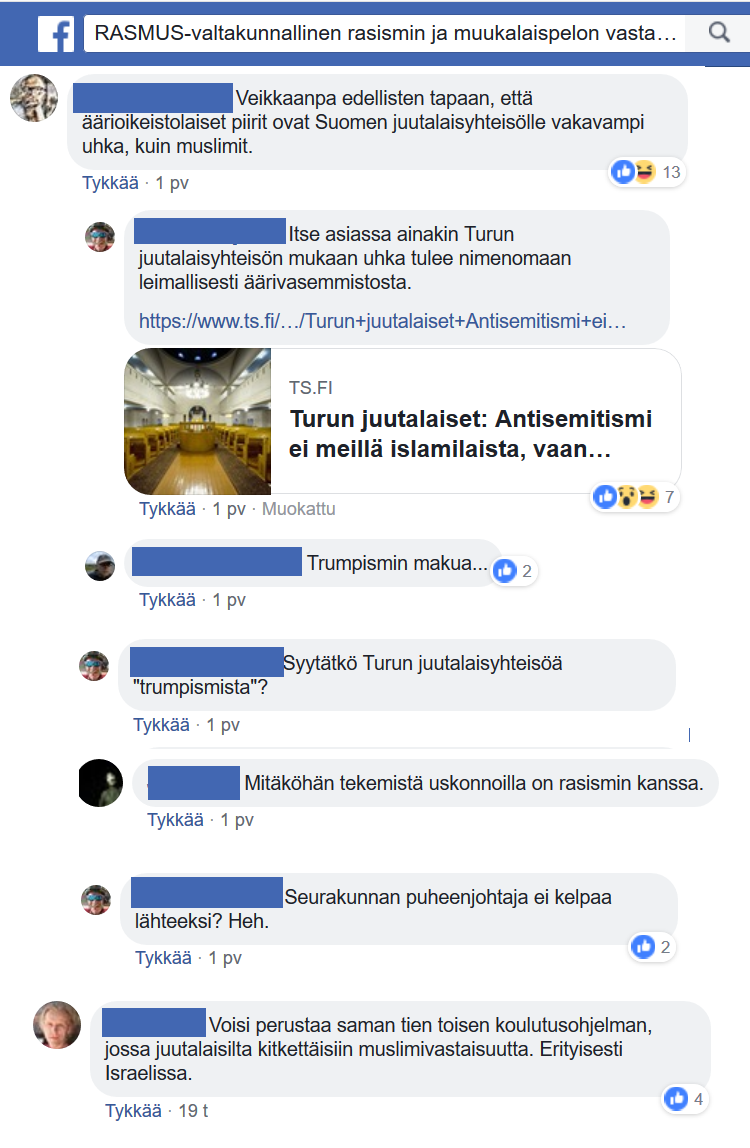
Task: Open like count on Trumpismin makua comment
Action: pyautogui.click(x=513, y=570)
